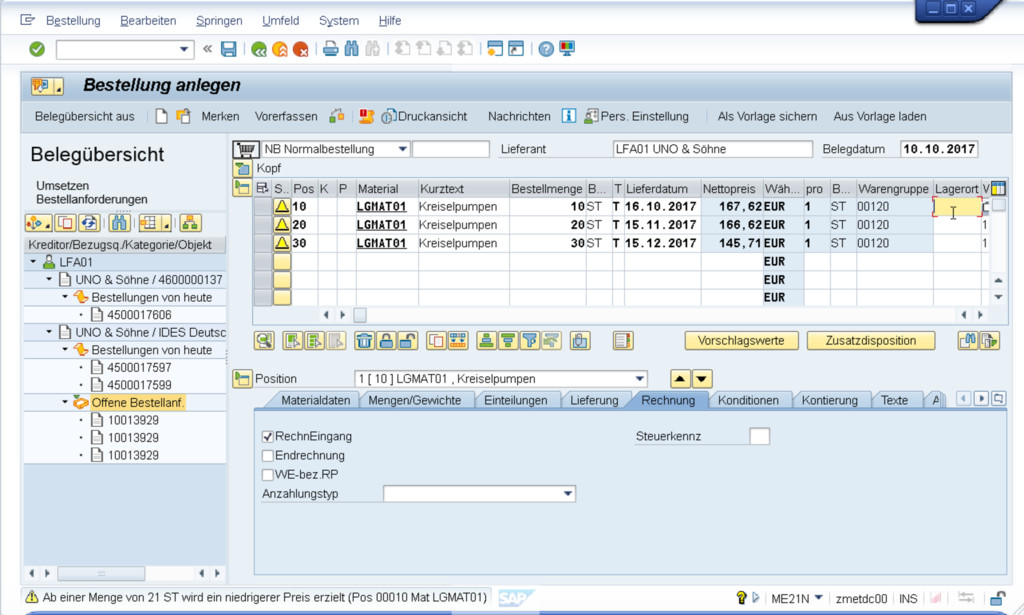Open the Springen menu

click(x=219, y=20)
